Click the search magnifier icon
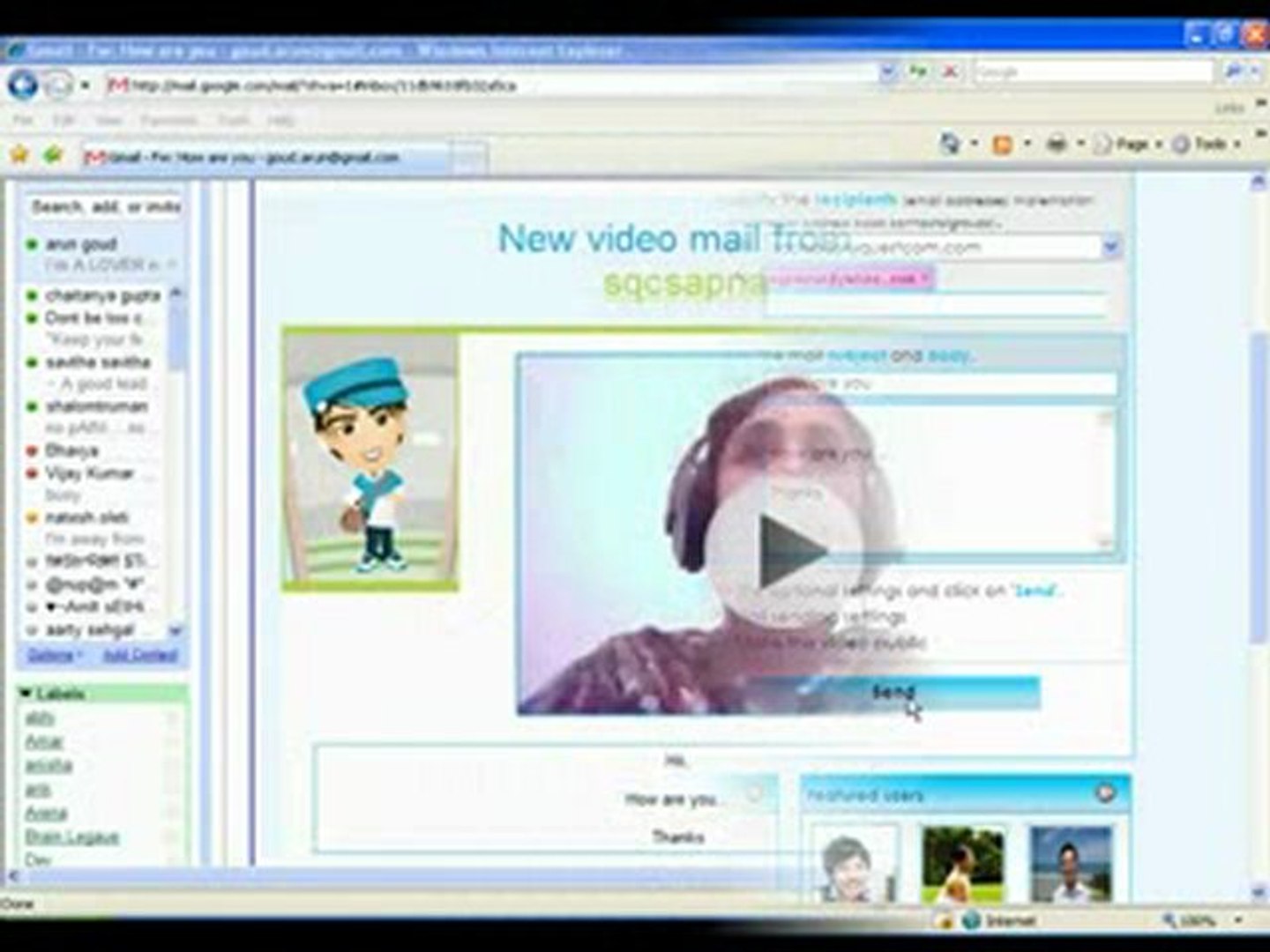Image resolution: width=1270 pixels, height=952 pixels. (x=1235, y=71)
